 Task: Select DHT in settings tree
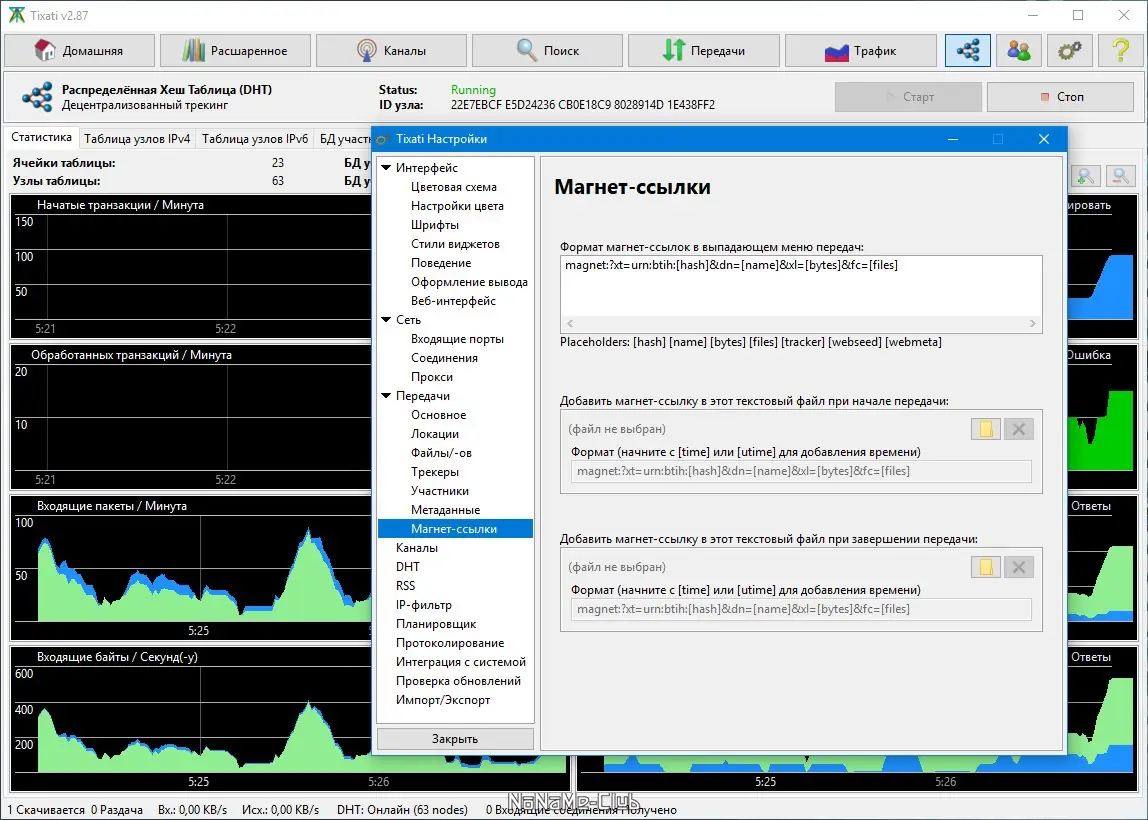(x=408, y=567)
